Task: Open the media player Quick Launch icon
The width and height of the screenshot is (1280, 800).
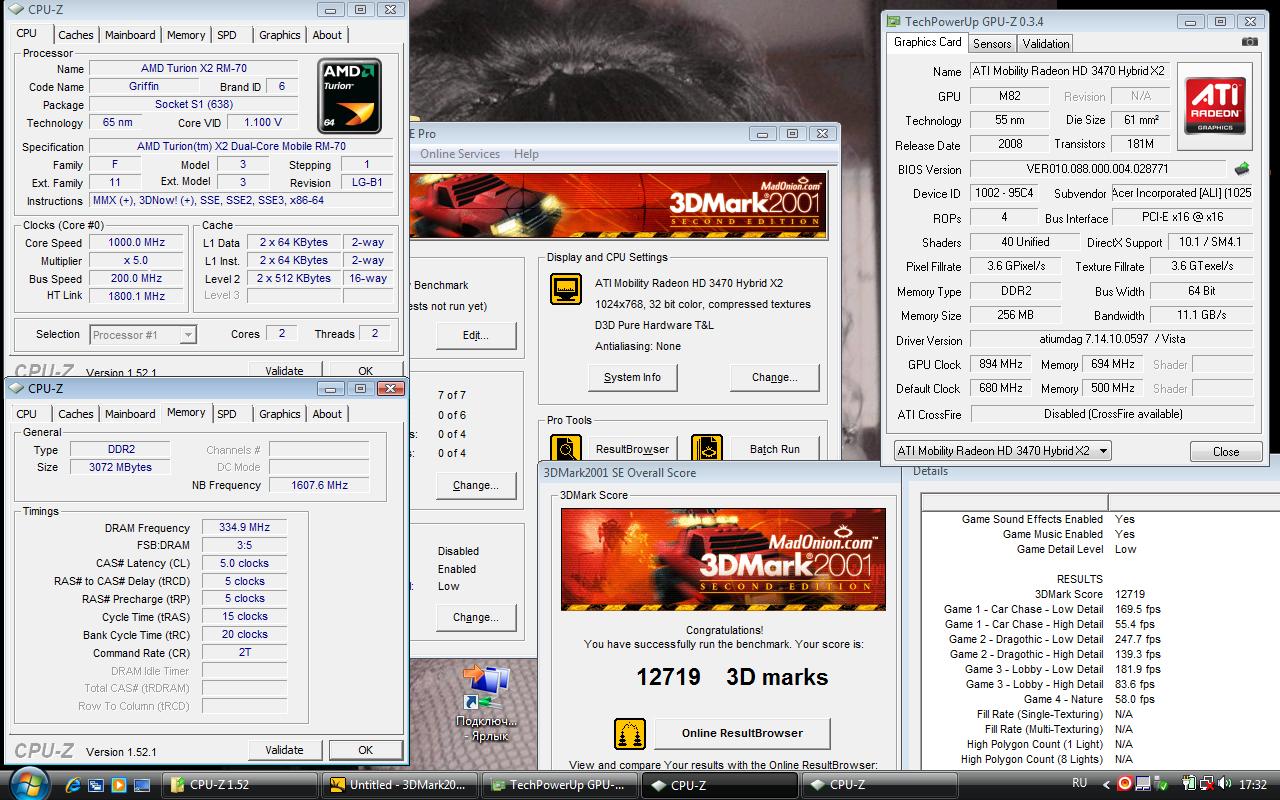Action: click(x=120, y=785)
